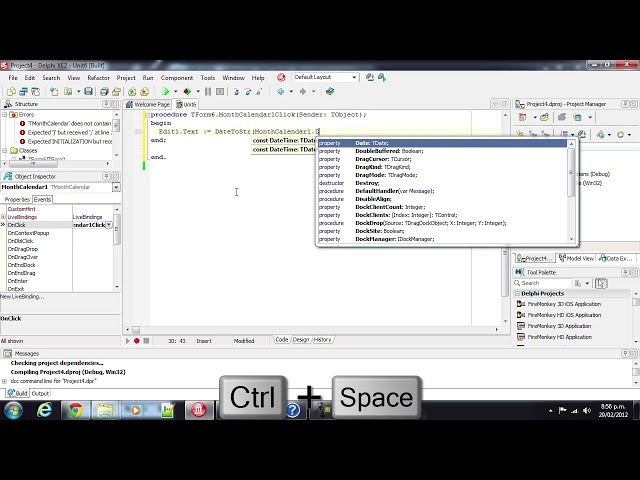Switch to the Welcome Page tab

(148, 104)
